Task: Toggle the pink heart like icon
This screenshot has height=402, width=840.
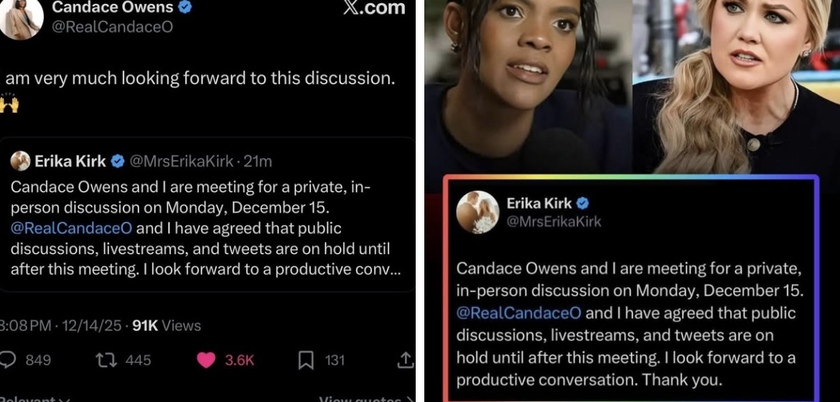Action: click(206, 360)
